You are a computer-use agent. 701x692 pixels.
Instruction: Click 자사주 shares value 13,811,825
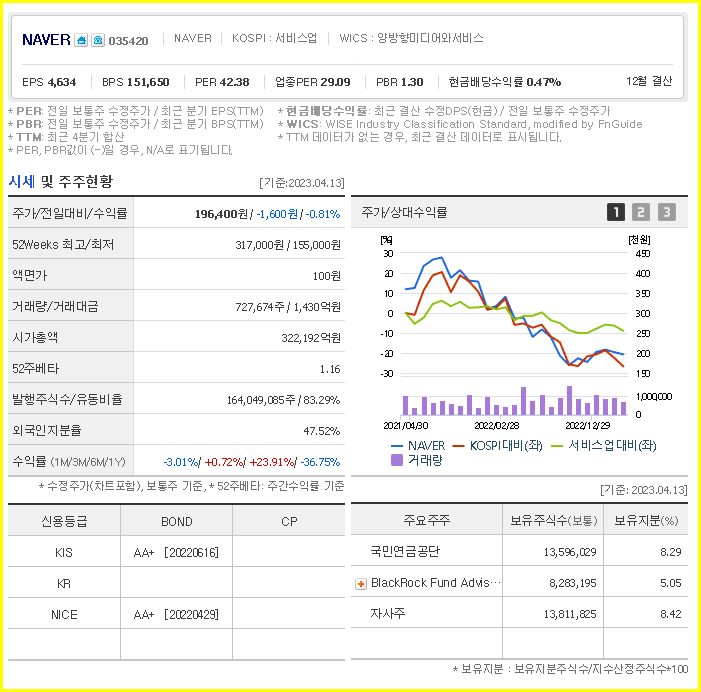point(570,614)
